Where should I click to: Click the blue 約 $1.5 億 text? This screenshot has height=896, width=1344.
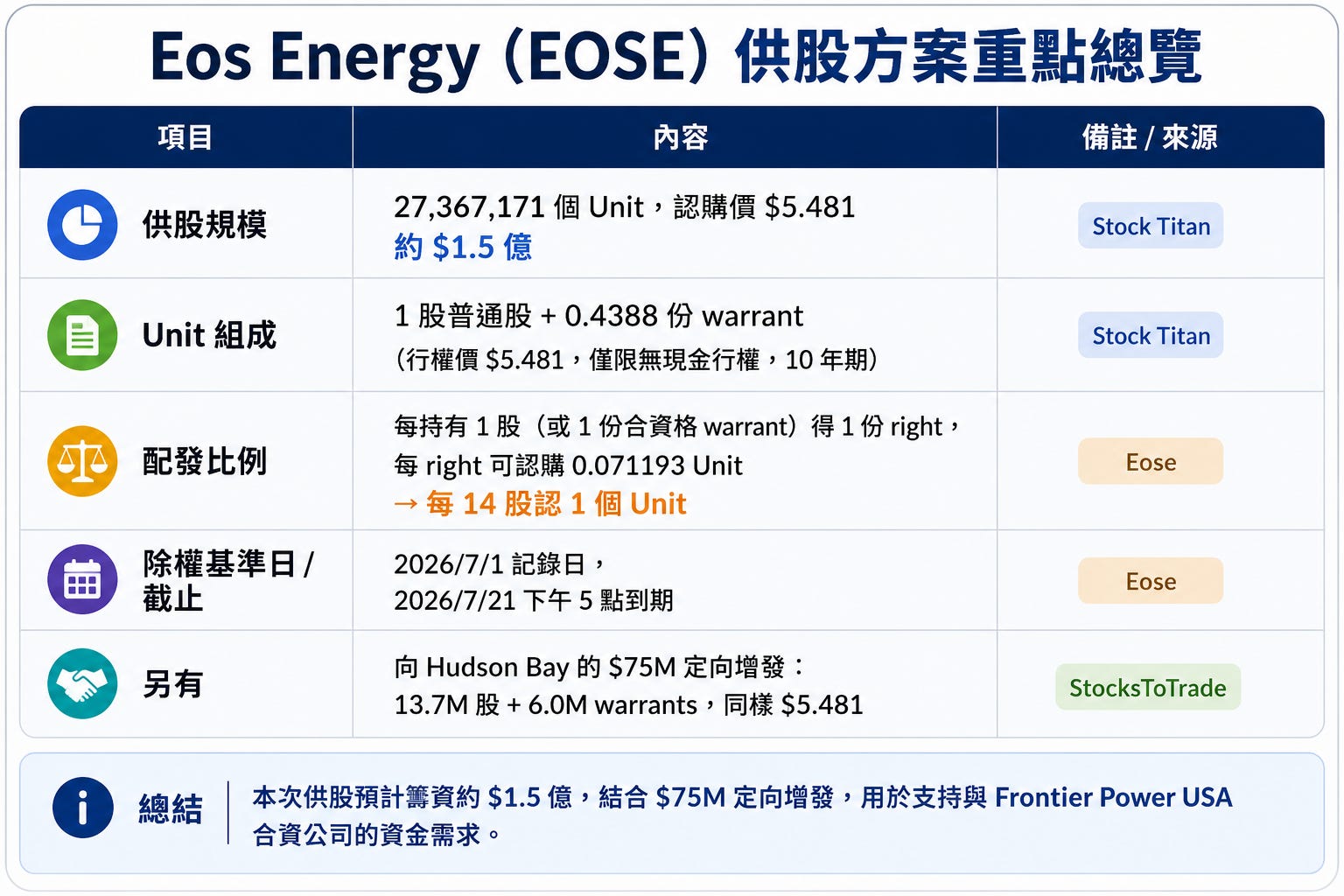[463, 247]
